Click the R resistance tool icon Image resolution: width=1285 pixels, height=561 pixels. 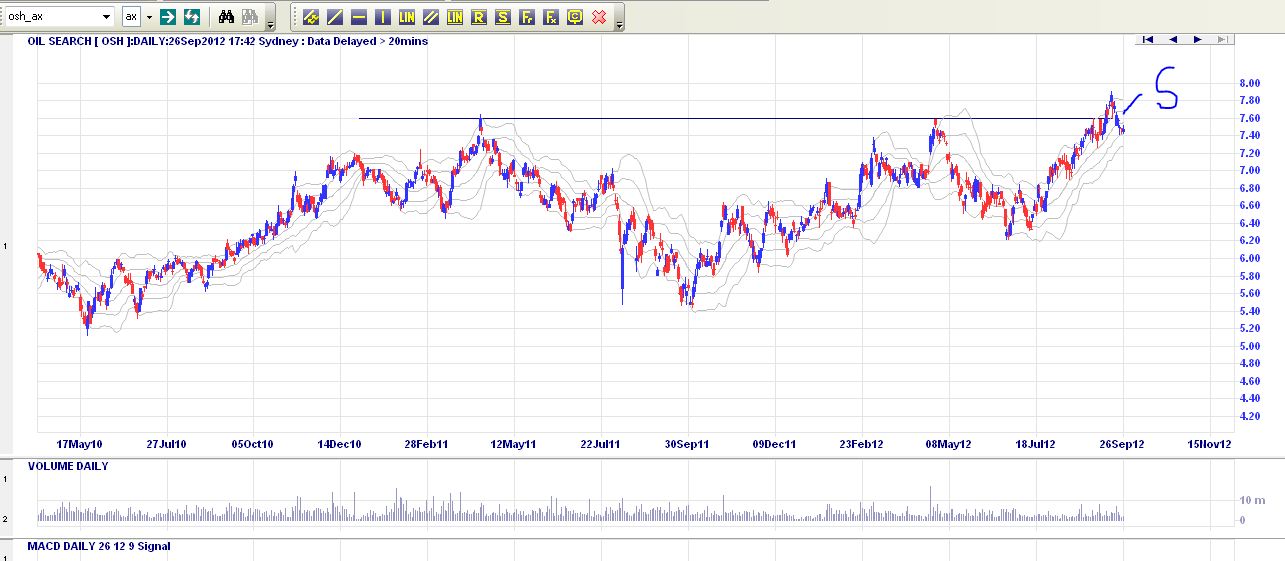click(x=479, y=17)
